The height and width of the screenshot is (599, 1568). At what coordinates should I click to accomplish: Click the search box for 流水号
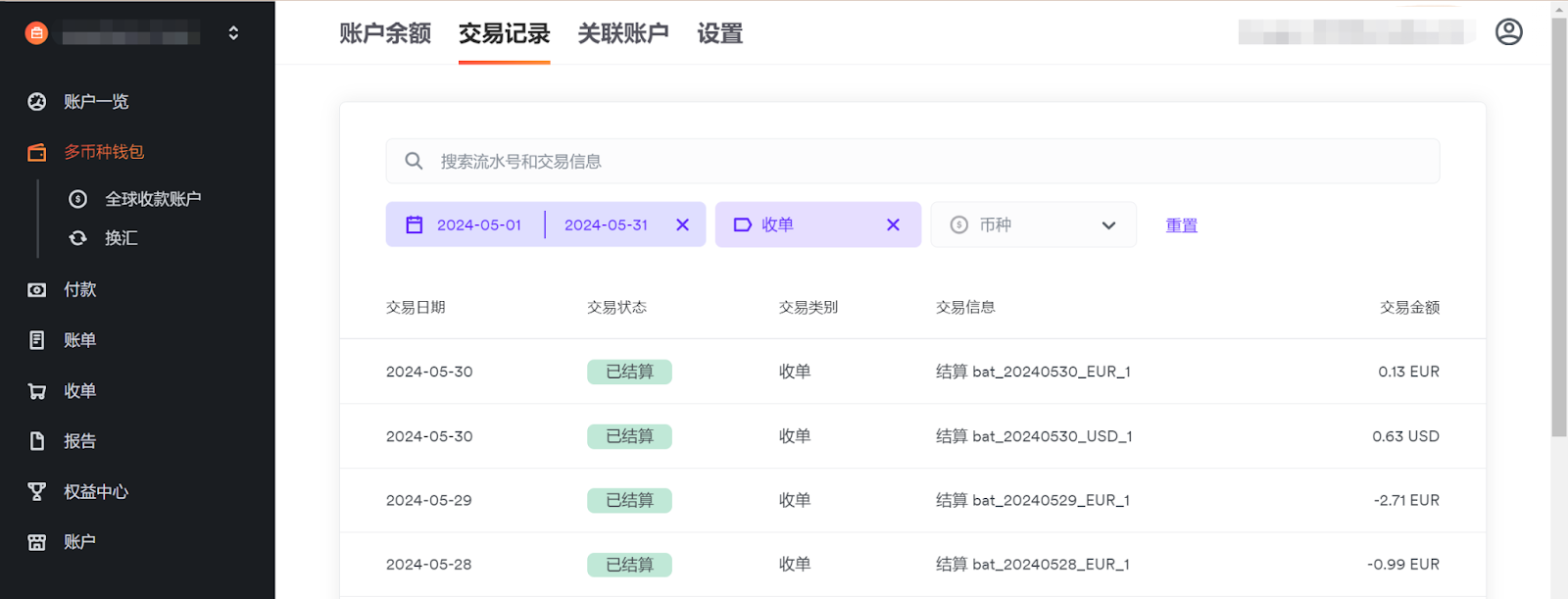click(x=911, y=162)
